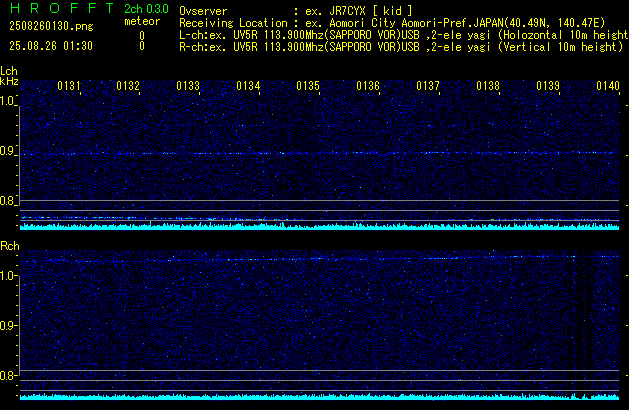The height and width of the screenshot is (410, 629).
Task: Click the Rch carrier line above 1.0 kHz
Action: pyautogui.click(x=320, y=259)
